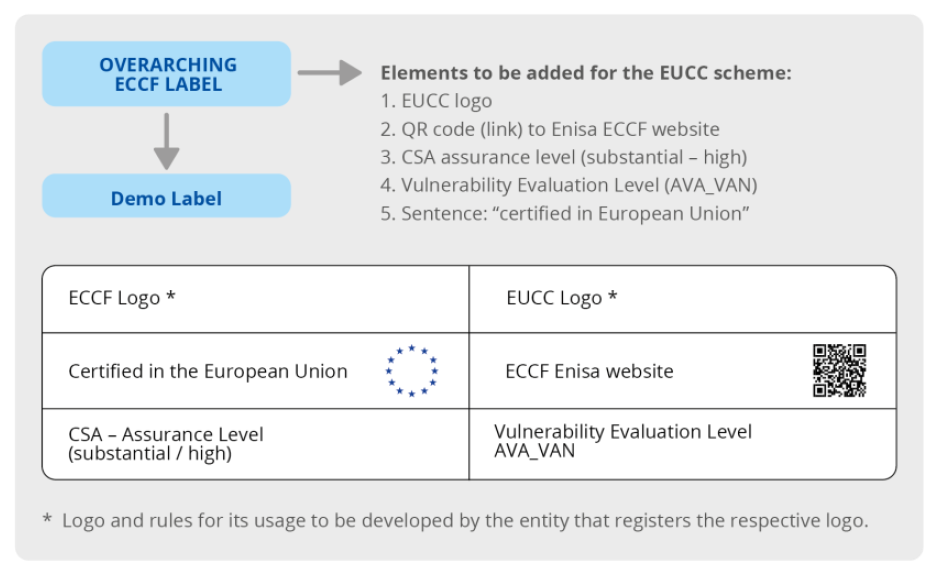The height and width of the screenshot is (573, 936).
Task: Click the QR code image
Action: click(839, 371)
